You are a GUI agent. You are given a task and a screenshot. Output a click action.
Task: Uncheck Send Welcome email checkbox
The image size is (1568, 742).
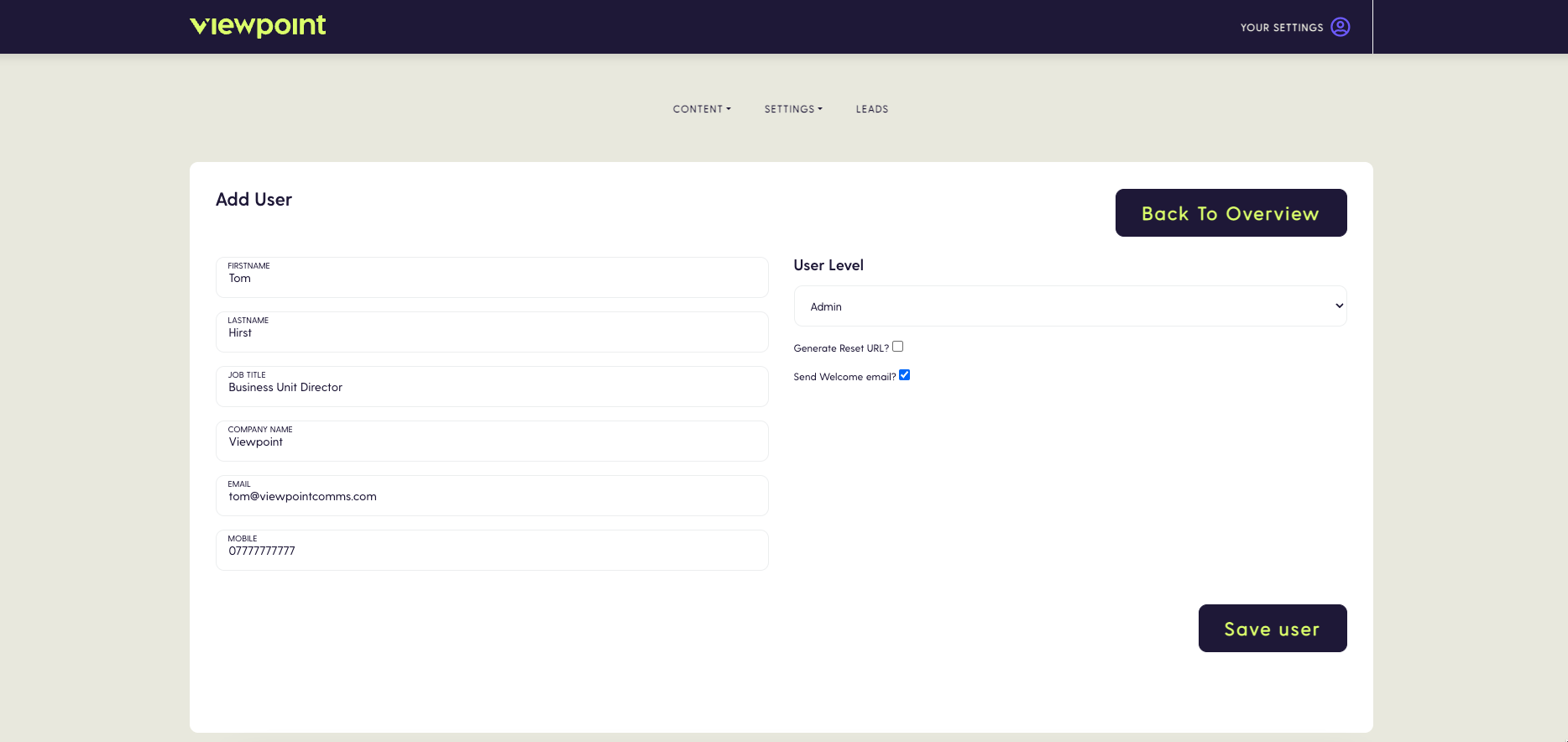point(904,375)
